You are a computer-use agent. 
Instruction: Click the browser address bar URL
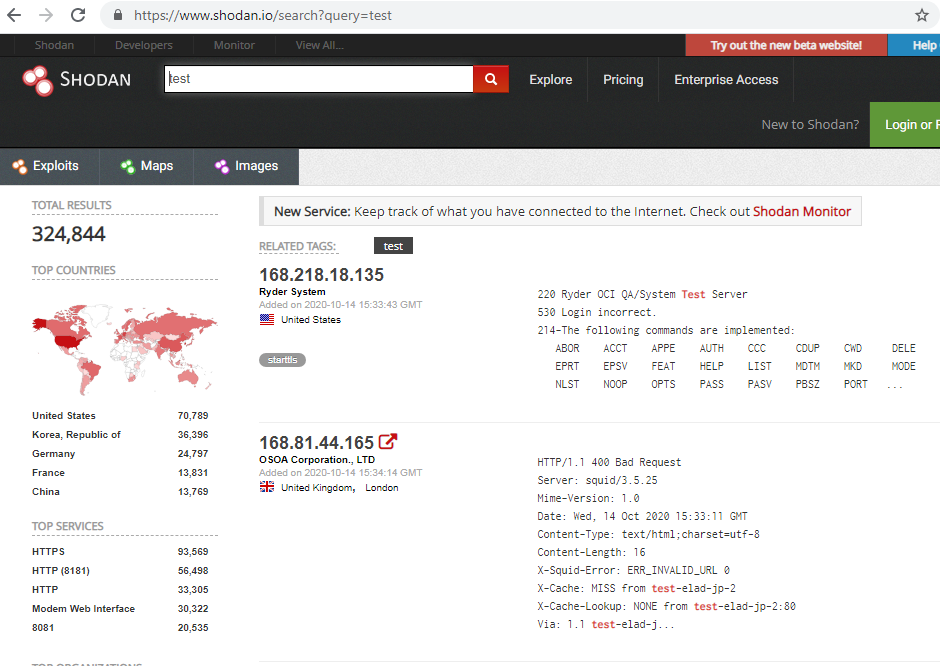coord(263,16)
